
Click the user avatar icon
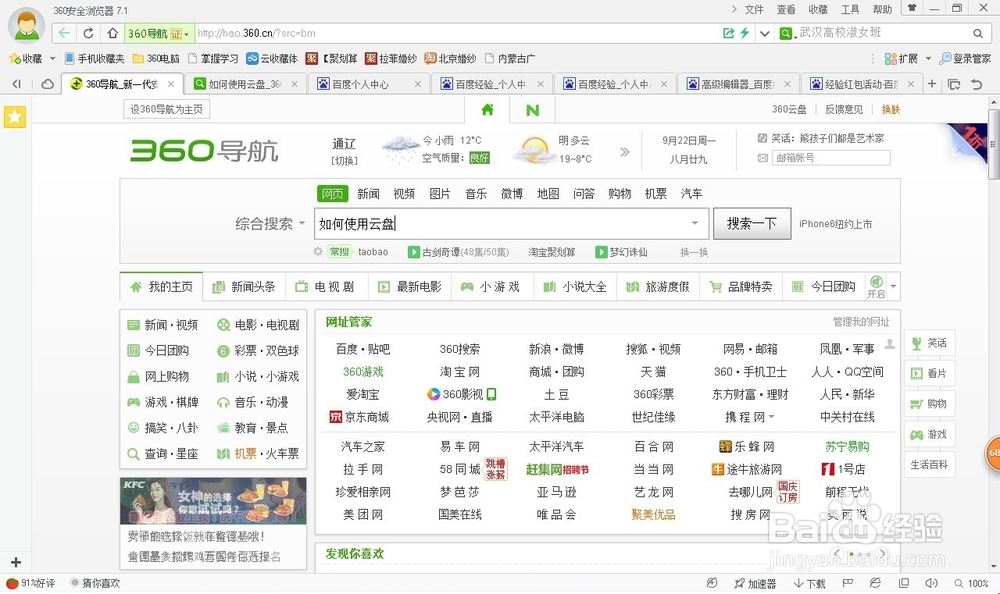pos(27,26)
